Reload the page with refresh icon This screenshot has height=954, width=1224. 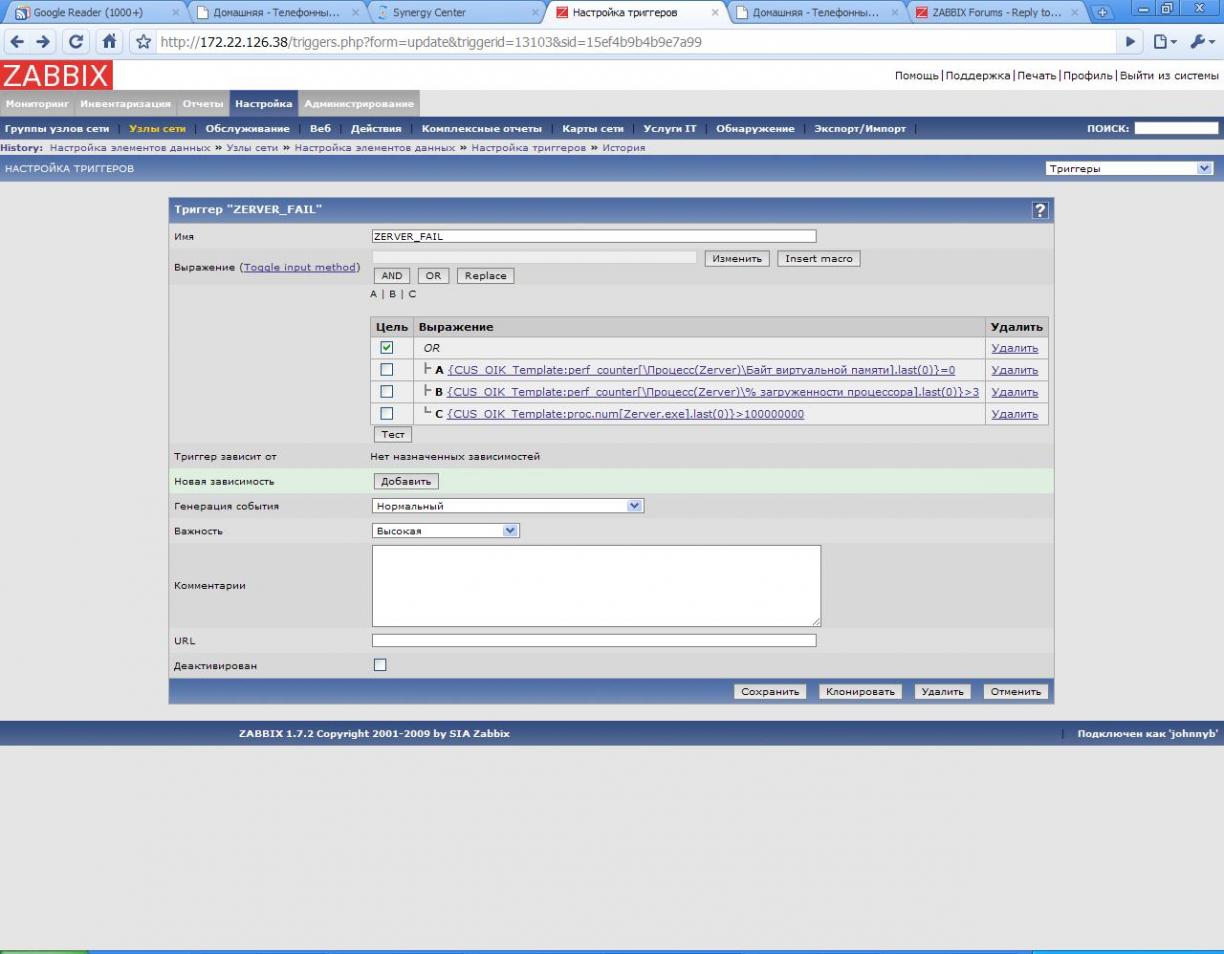tap(76, 42)
